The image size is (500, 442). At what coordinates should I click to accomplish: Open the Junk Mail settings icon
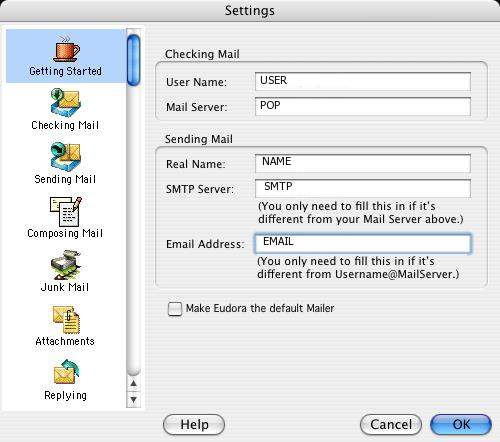66,265
